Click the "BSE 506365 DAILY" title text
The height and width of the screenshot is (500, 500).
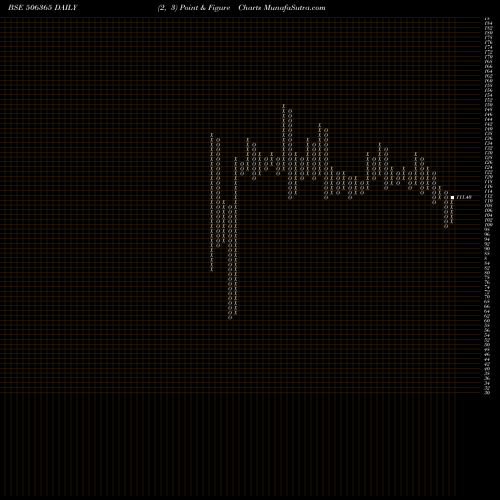pos(43,8)
